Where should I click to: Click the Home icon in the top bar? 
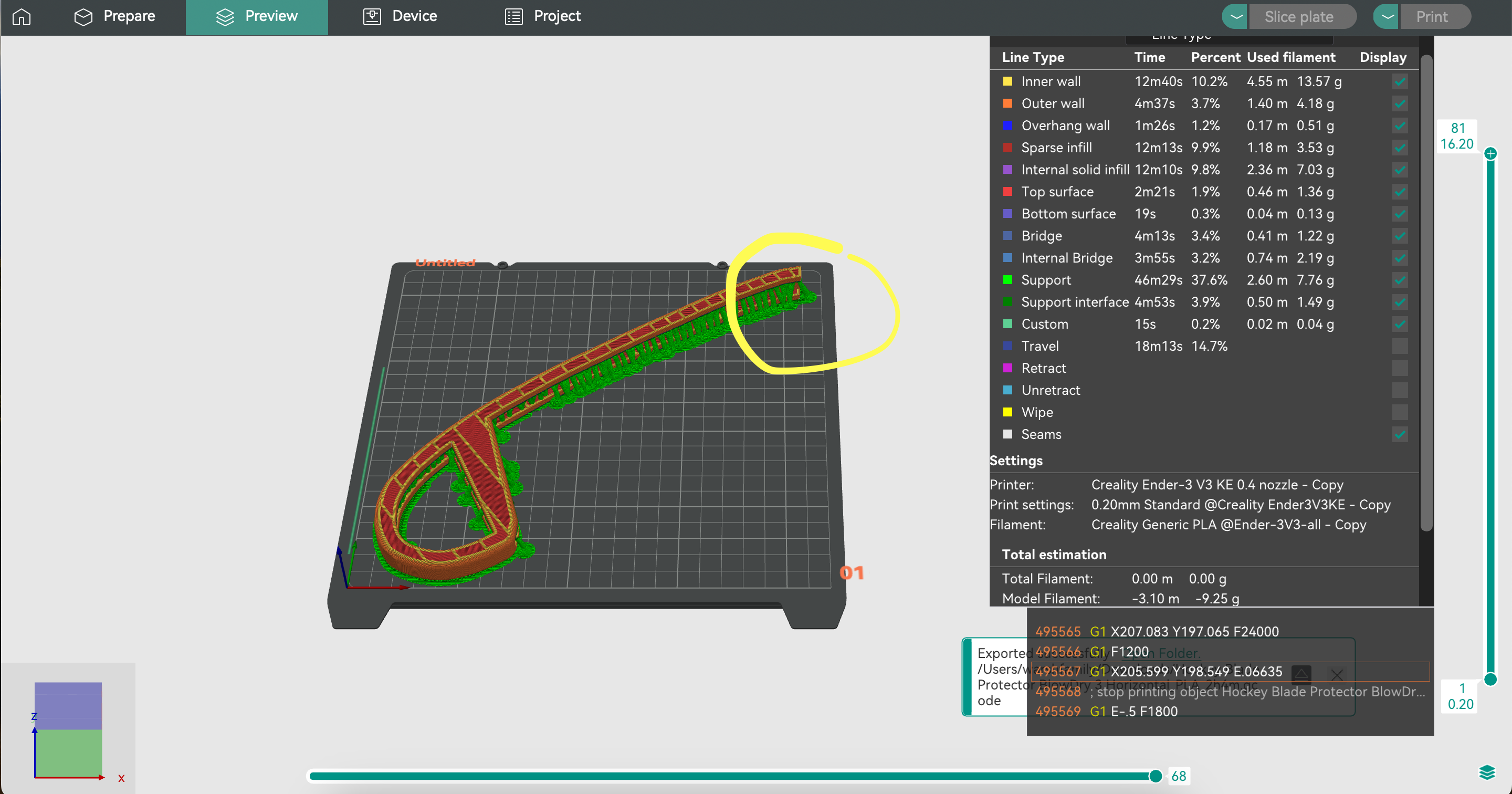[21, 16]
